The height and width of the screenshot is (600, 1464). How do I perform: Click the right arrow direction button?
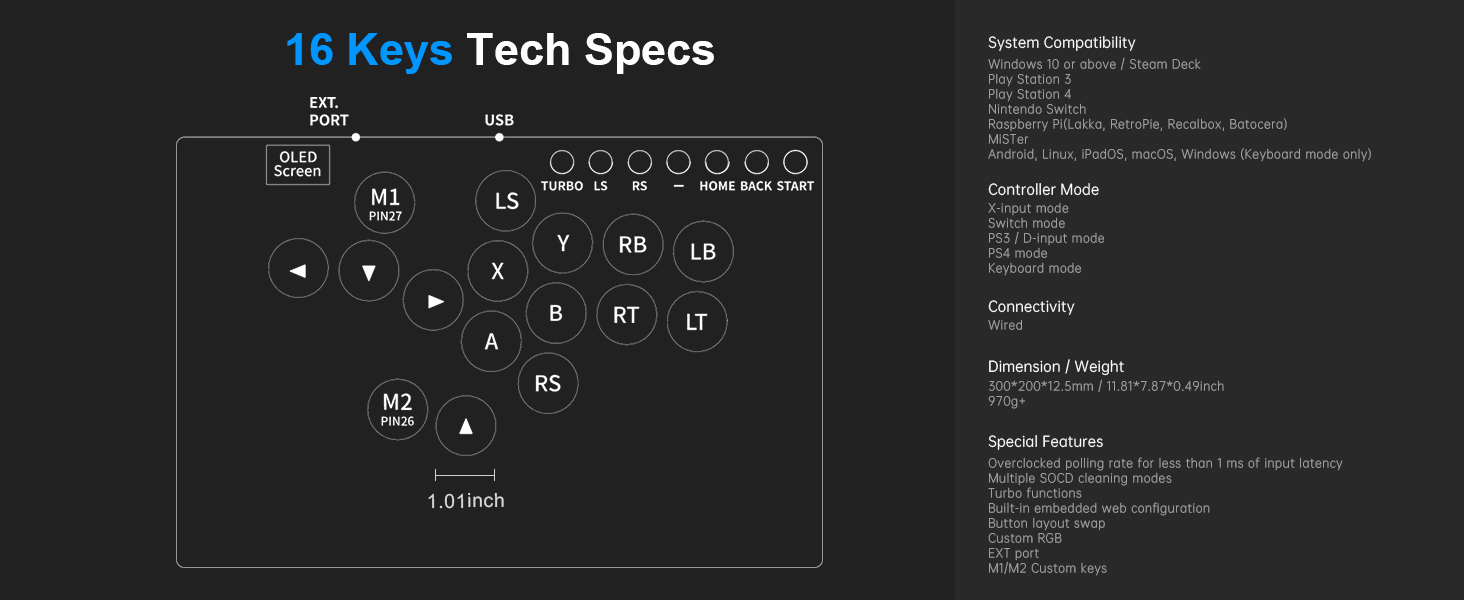(433, 300)
